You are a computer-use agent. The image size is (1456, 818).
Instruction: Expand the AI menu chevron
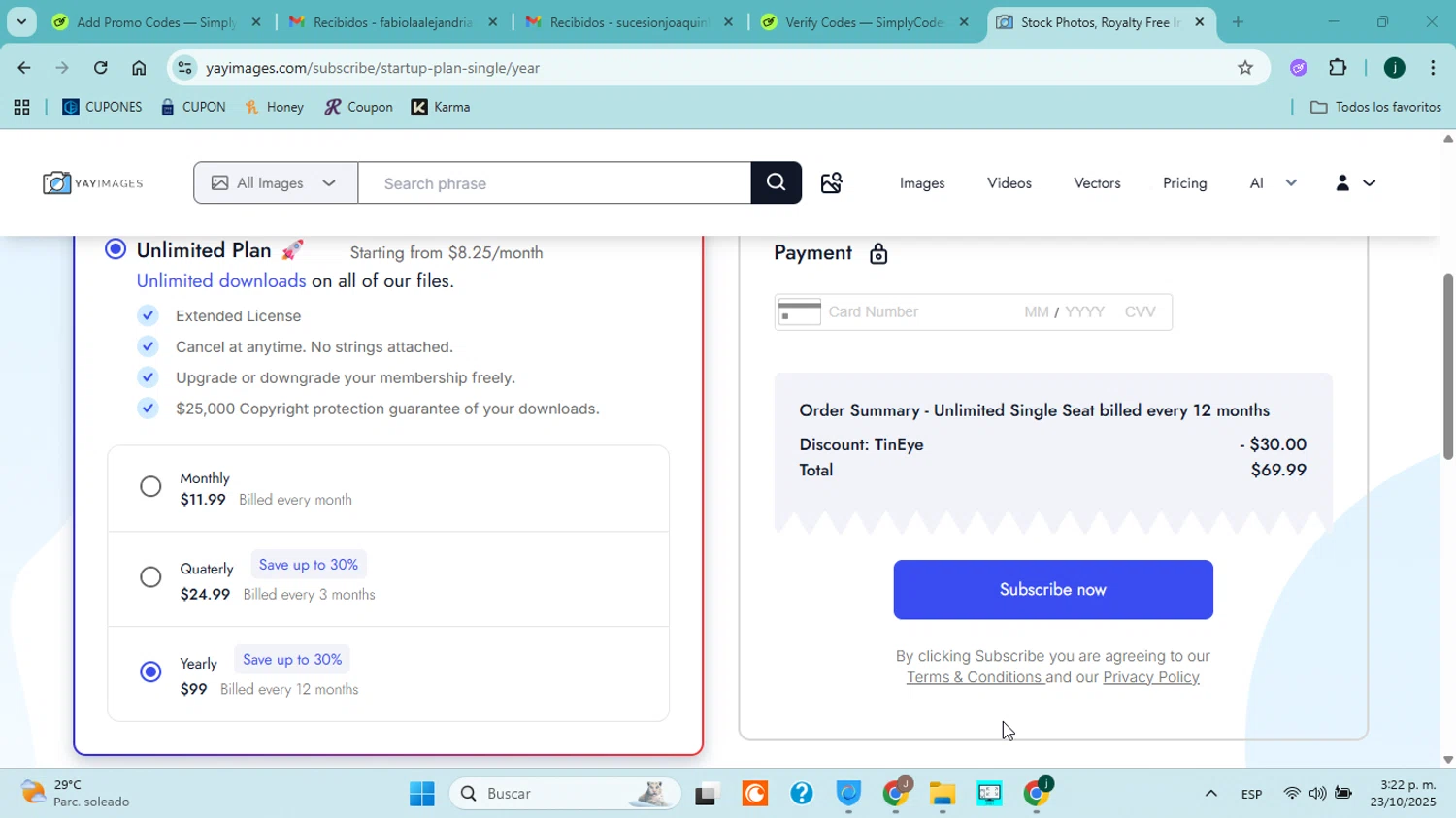pos(1291,182)
